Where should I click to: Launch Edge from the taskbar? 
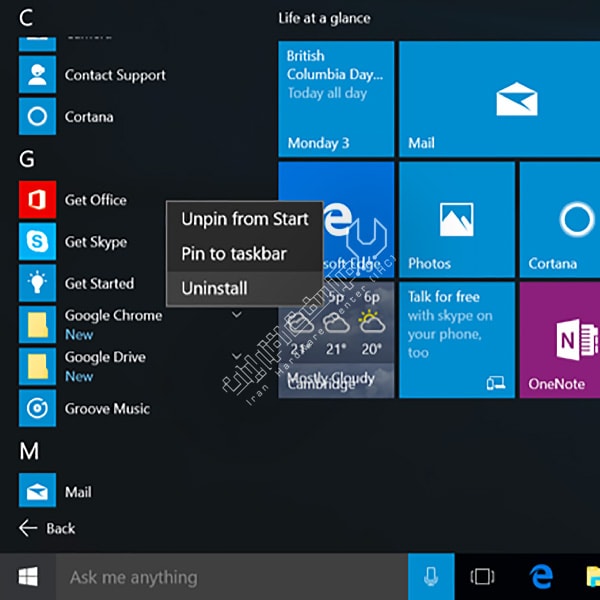click(x=541, y=576)
